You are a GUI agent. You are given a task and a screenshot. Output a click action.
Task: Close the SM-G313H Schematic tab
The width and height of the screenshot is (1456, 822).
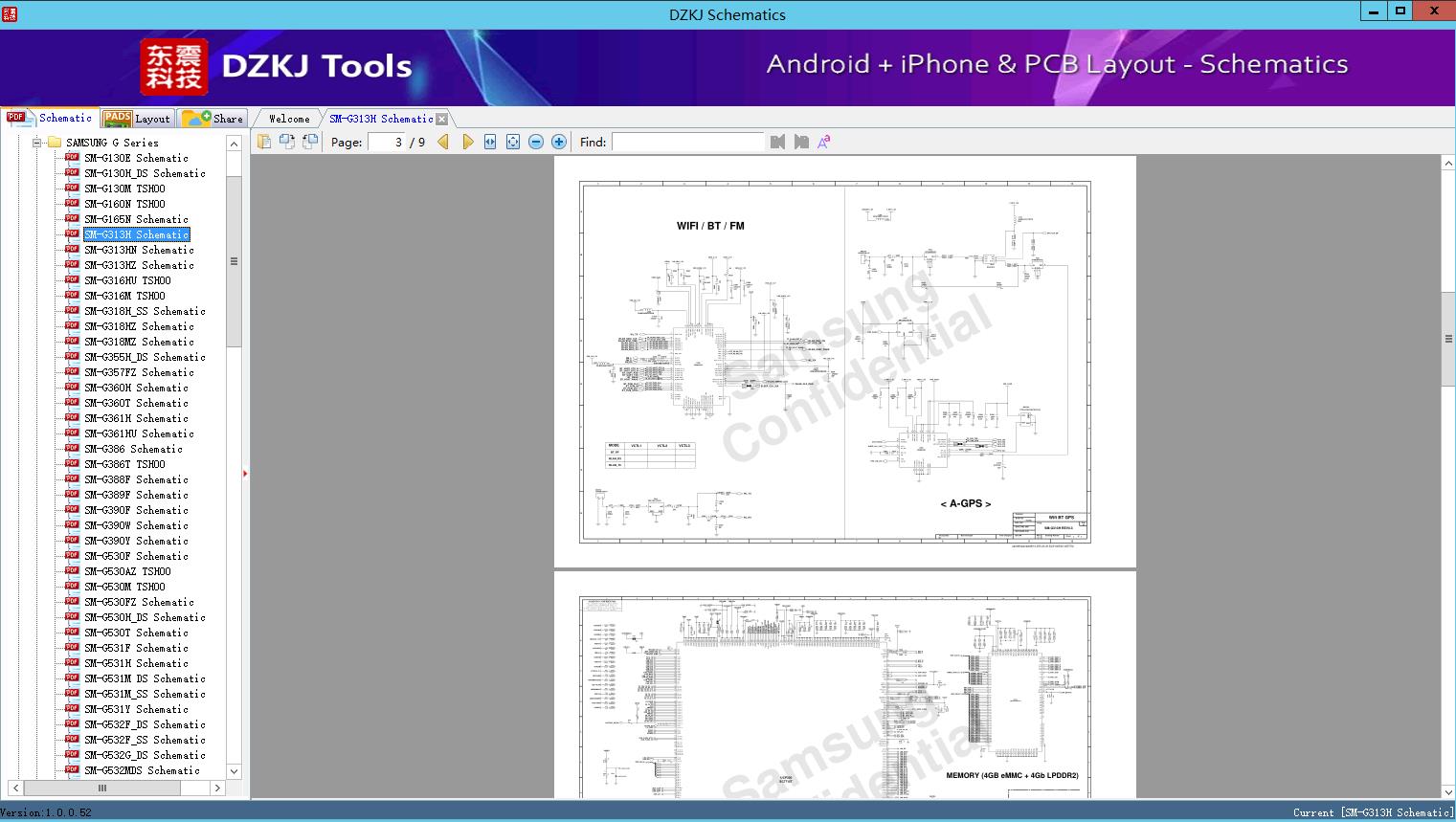441,119
